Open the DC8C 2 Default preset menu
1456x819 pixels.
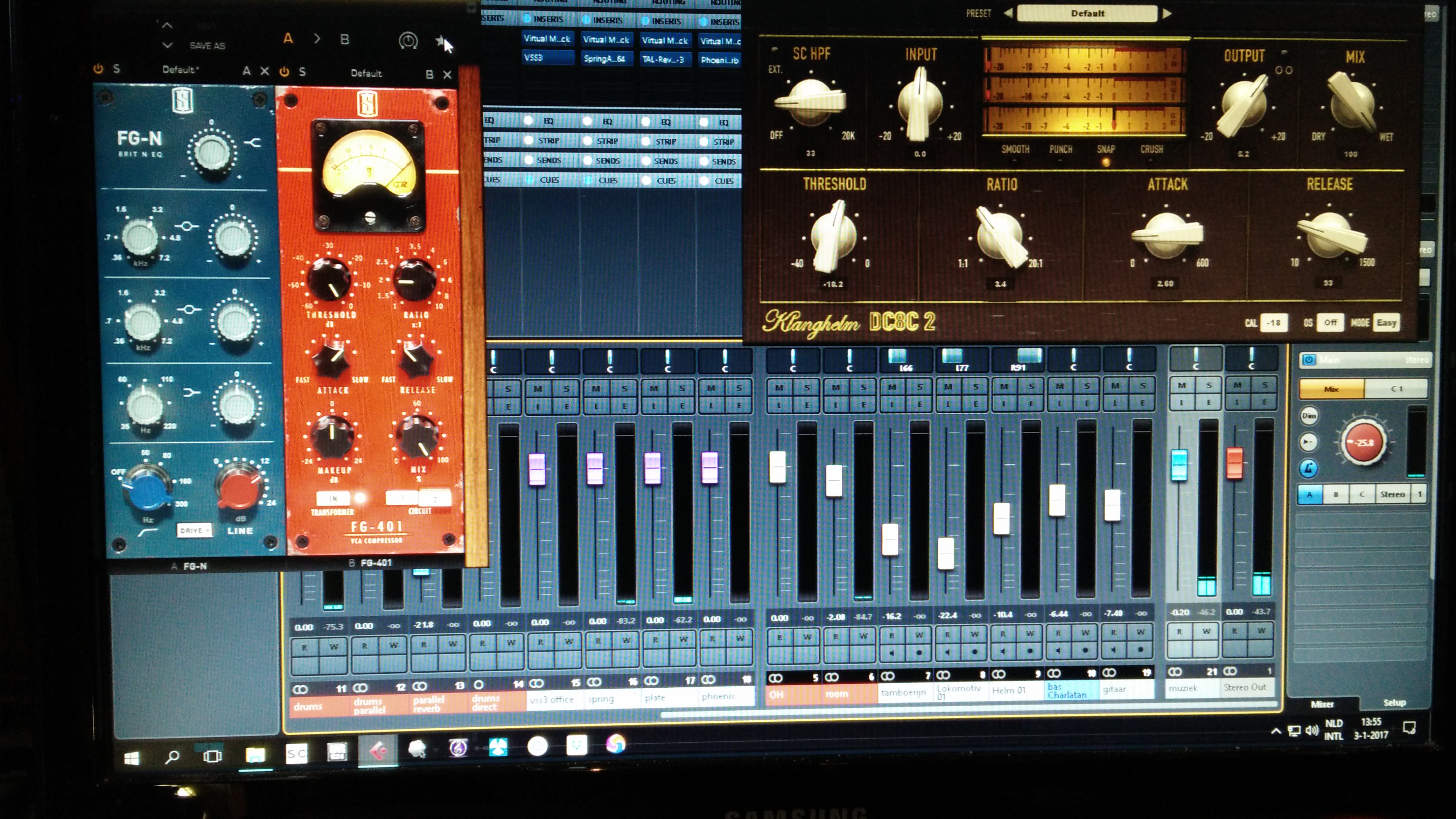[x=1087, y=13]
